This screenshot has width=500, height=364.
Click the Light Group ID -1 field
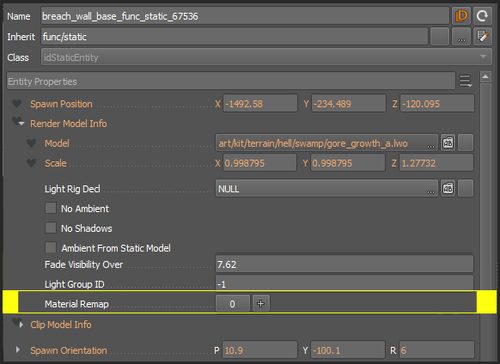[344, 283]
